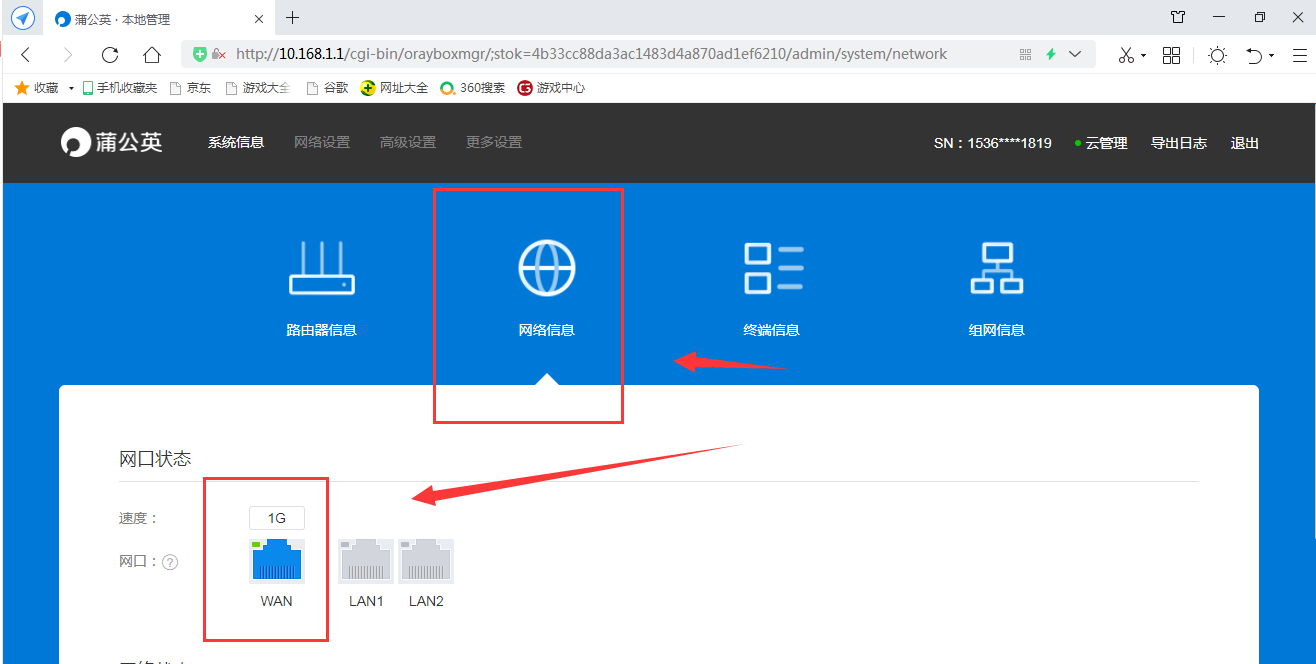
Task: Open the 网络设置 menu
Action: (322, 143)
